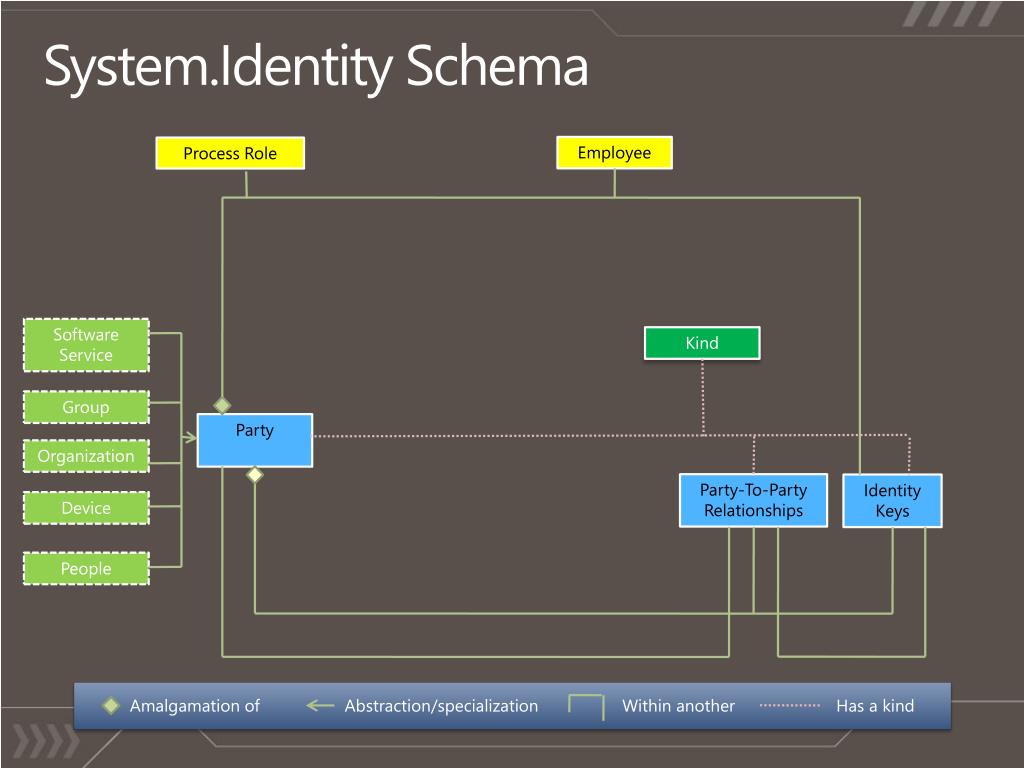Click the 'Abstraction/specialization' legend text

pyautogui.click(x=441, y=706)
